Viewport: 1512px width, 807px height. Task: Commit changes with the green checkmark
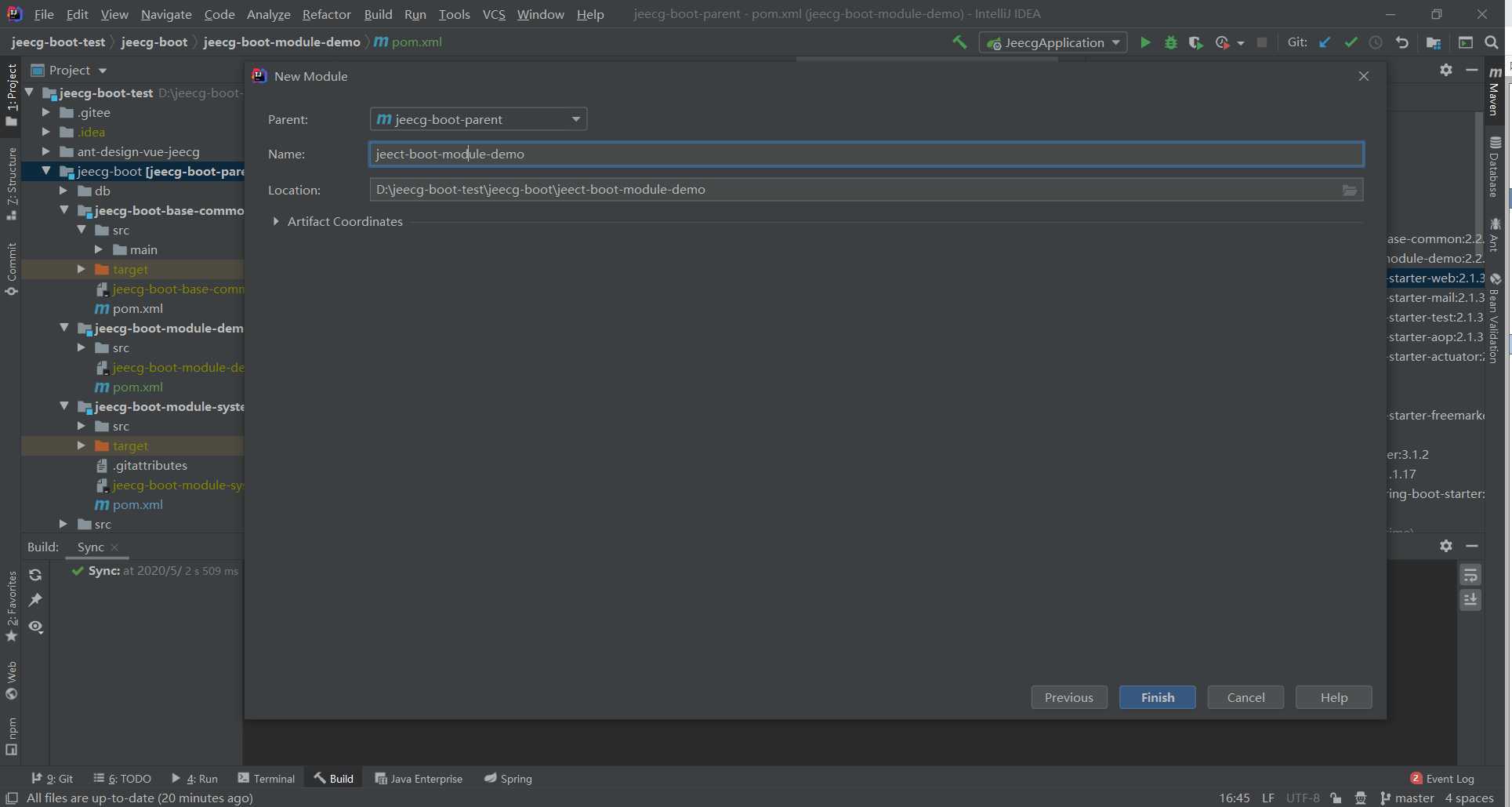pyautogui.click(x=1351, y=42)
